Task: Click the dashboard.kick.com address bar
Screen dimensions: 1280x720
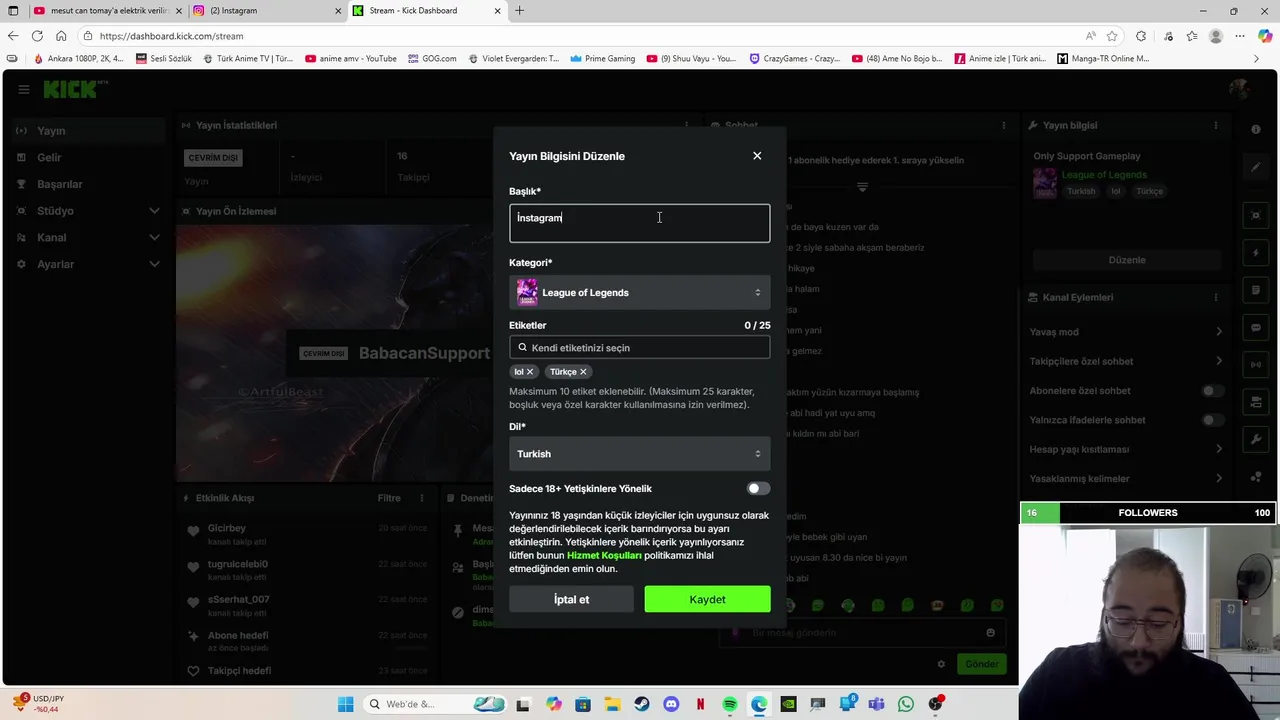Action: tap(580, 36)
